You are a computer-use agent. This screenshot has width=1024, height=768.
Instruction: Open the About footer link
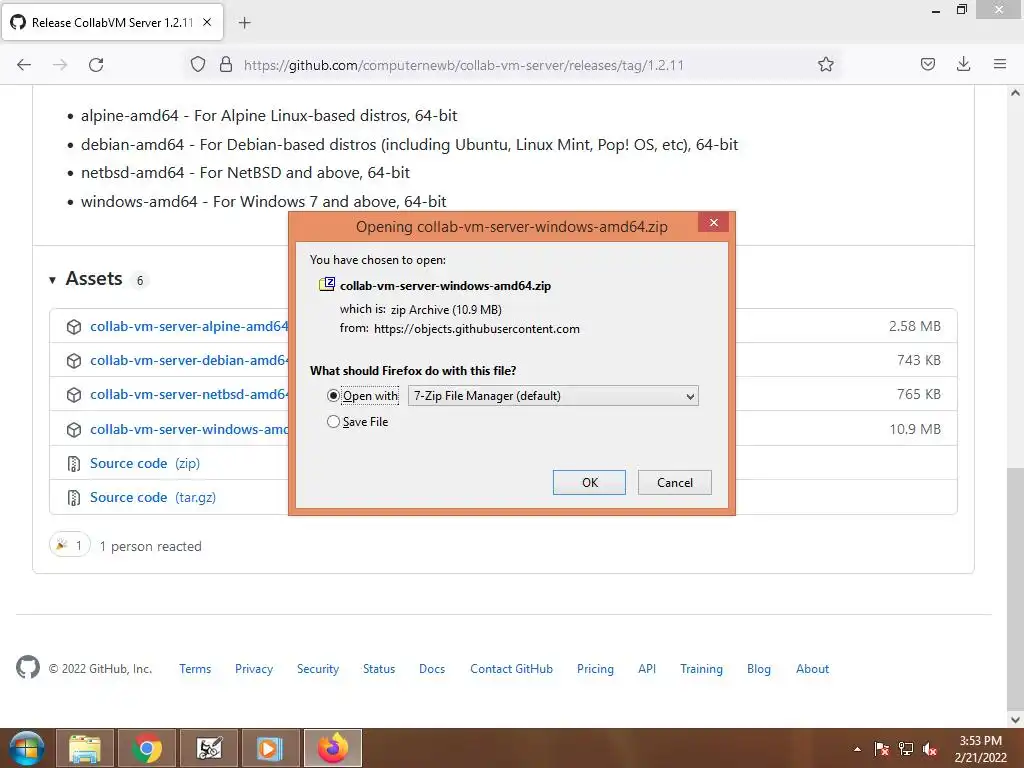pyautogui.click(x=812, y=669)
